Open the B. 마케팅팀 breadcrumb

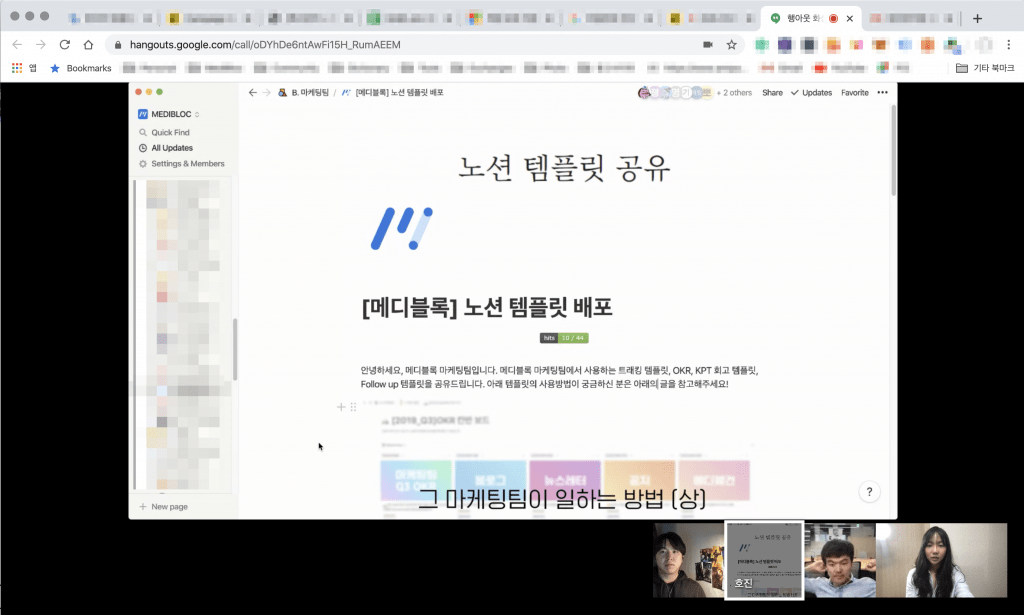point(304,93)
